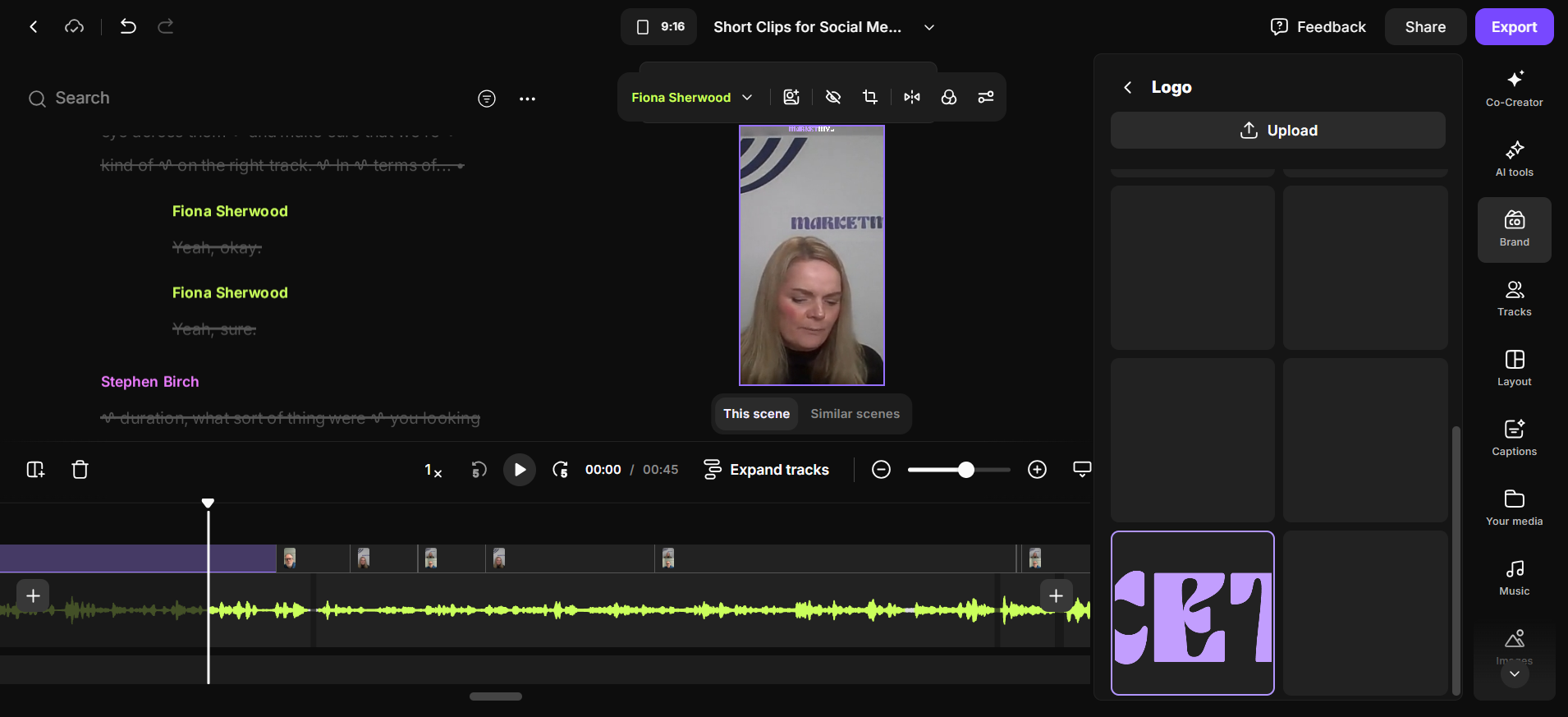Screen dimensions: 1568x717
Task: Toggle speaker visibility eye-off icon
Action: 833,97
